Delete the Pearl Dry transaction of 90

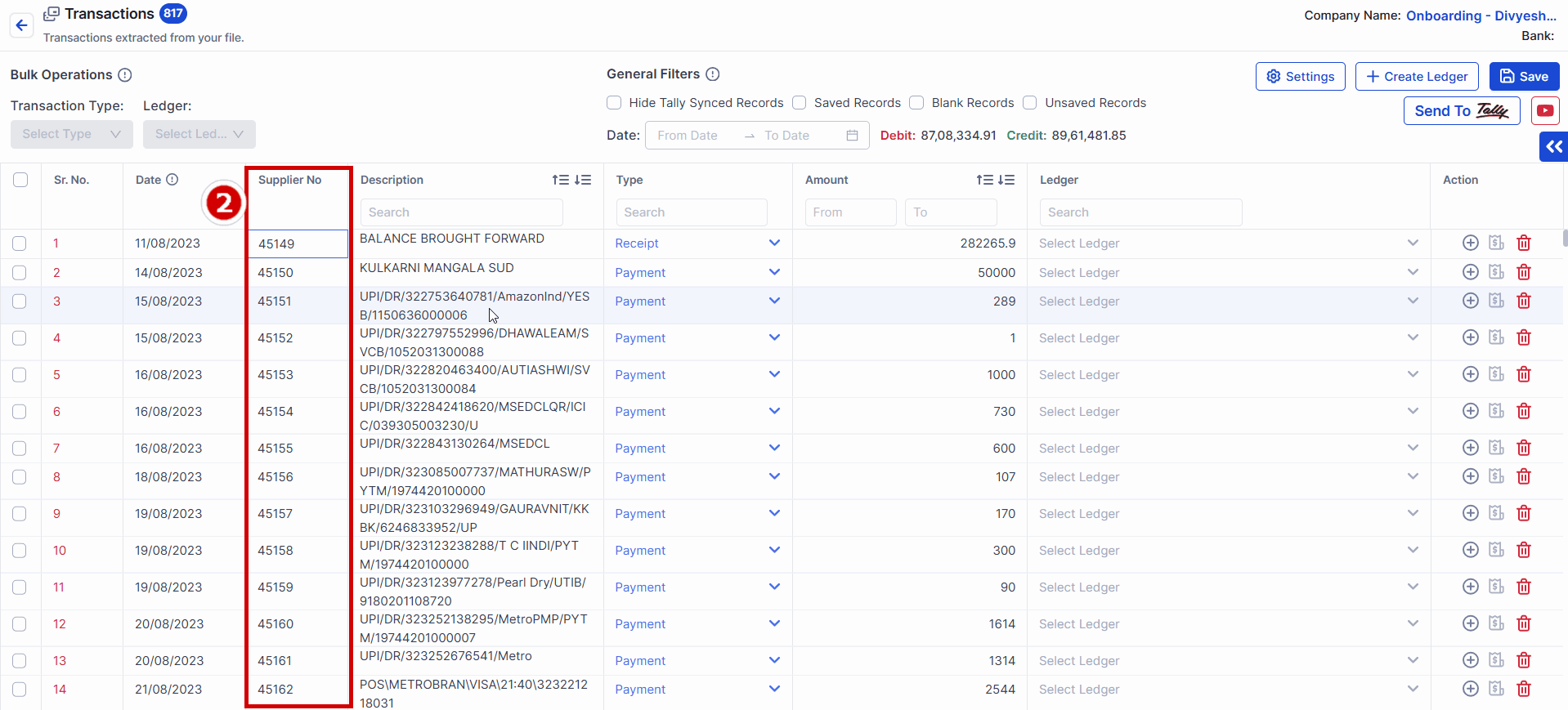pyautogui.click(x=1524, y=587)
